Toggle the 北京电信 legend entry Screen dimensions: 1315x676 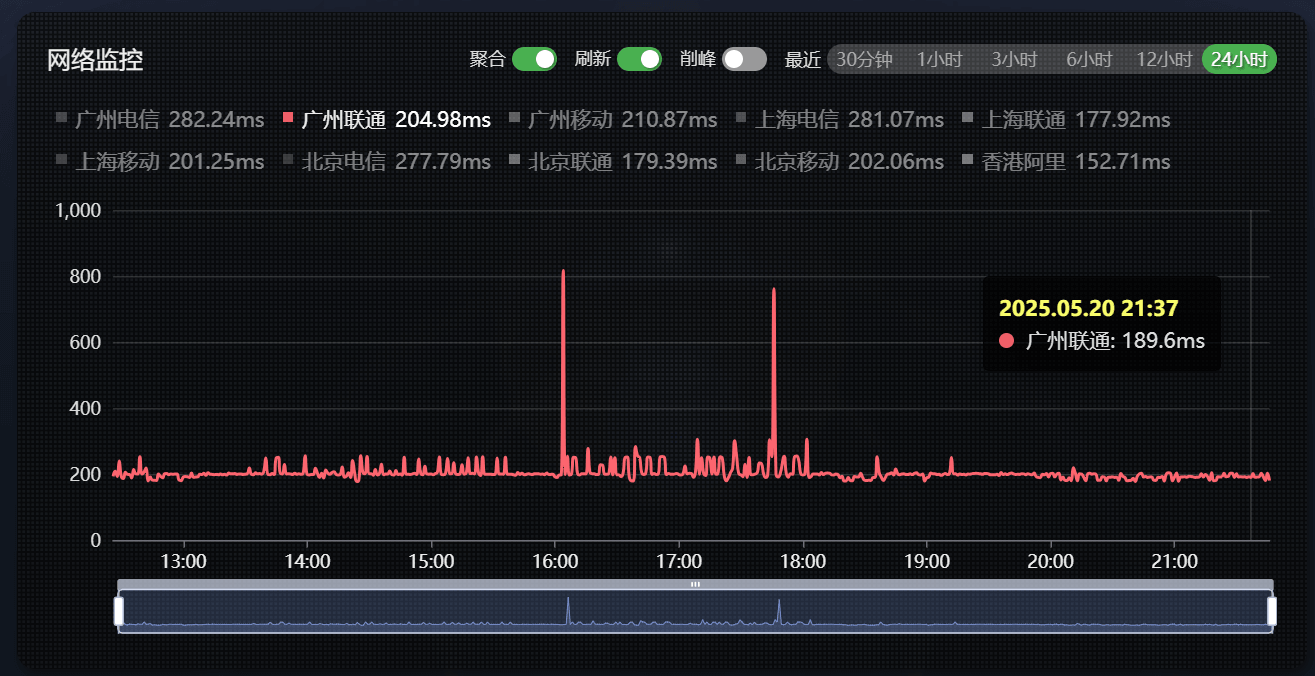386,162
